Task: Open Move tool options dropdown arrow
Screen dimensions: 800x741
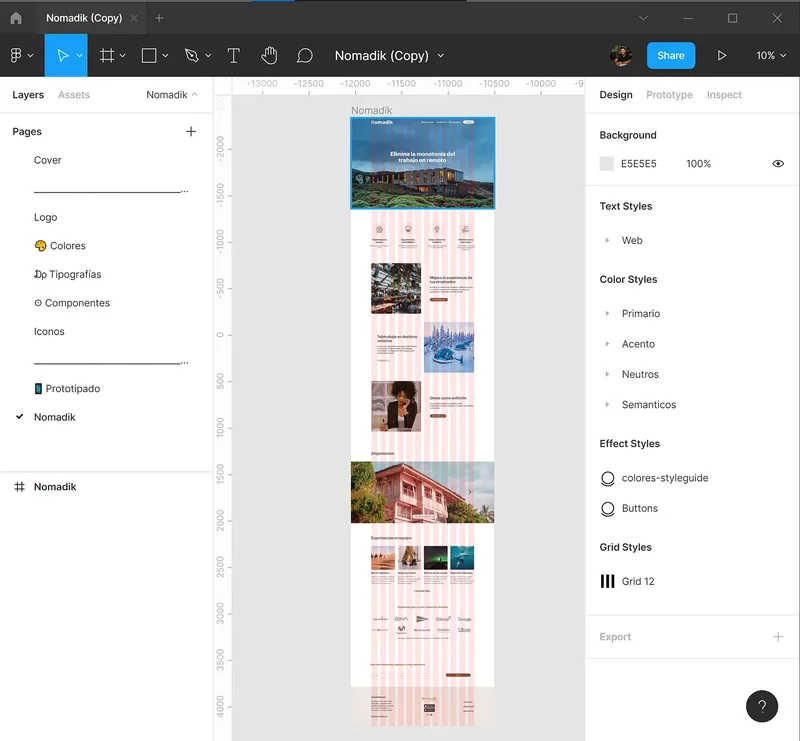Action: pos(80,56)
